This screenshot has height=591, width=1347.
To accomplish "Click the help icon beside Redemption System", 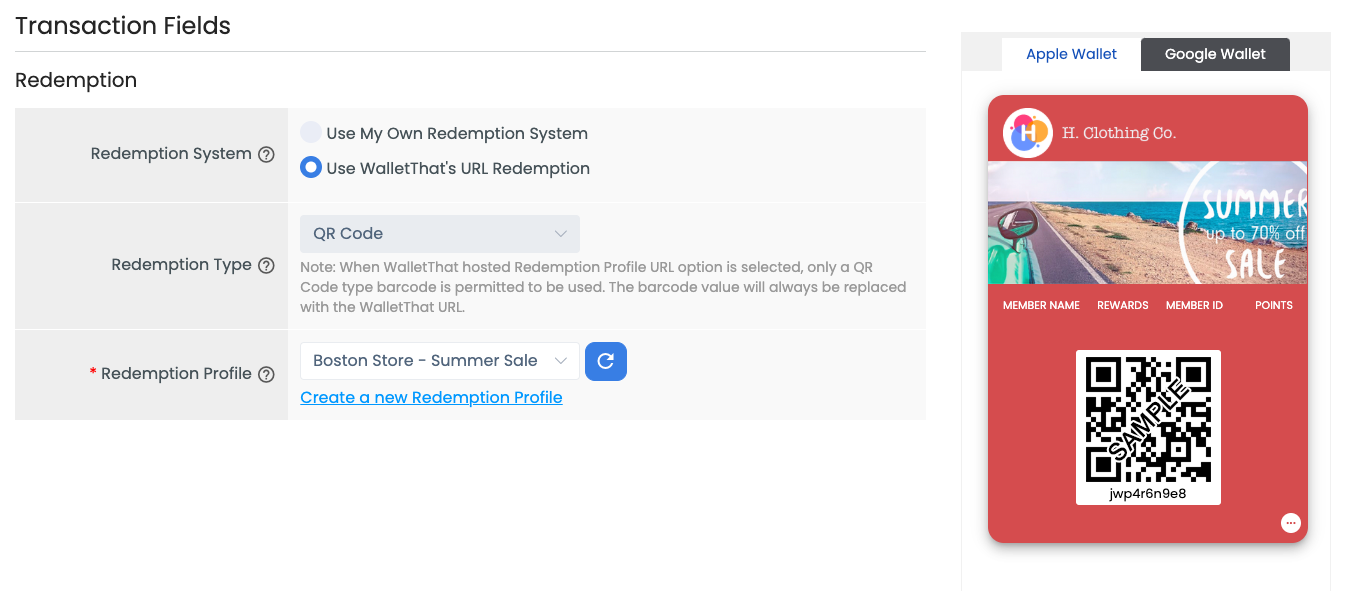I will pyautogui.click(x=266, y=154).
